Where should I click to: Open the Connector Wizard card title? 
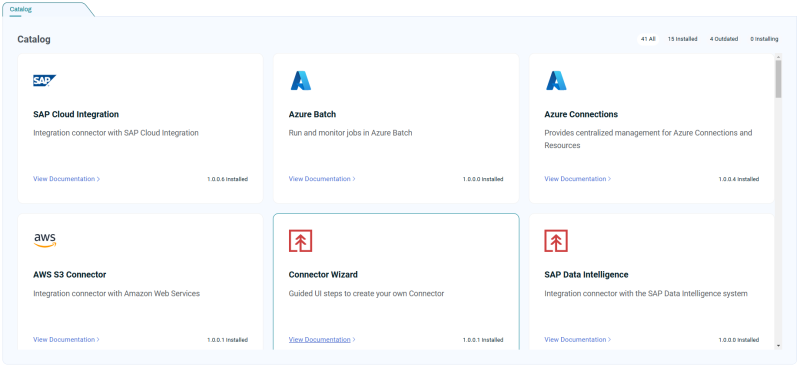[x=323, y=275]
